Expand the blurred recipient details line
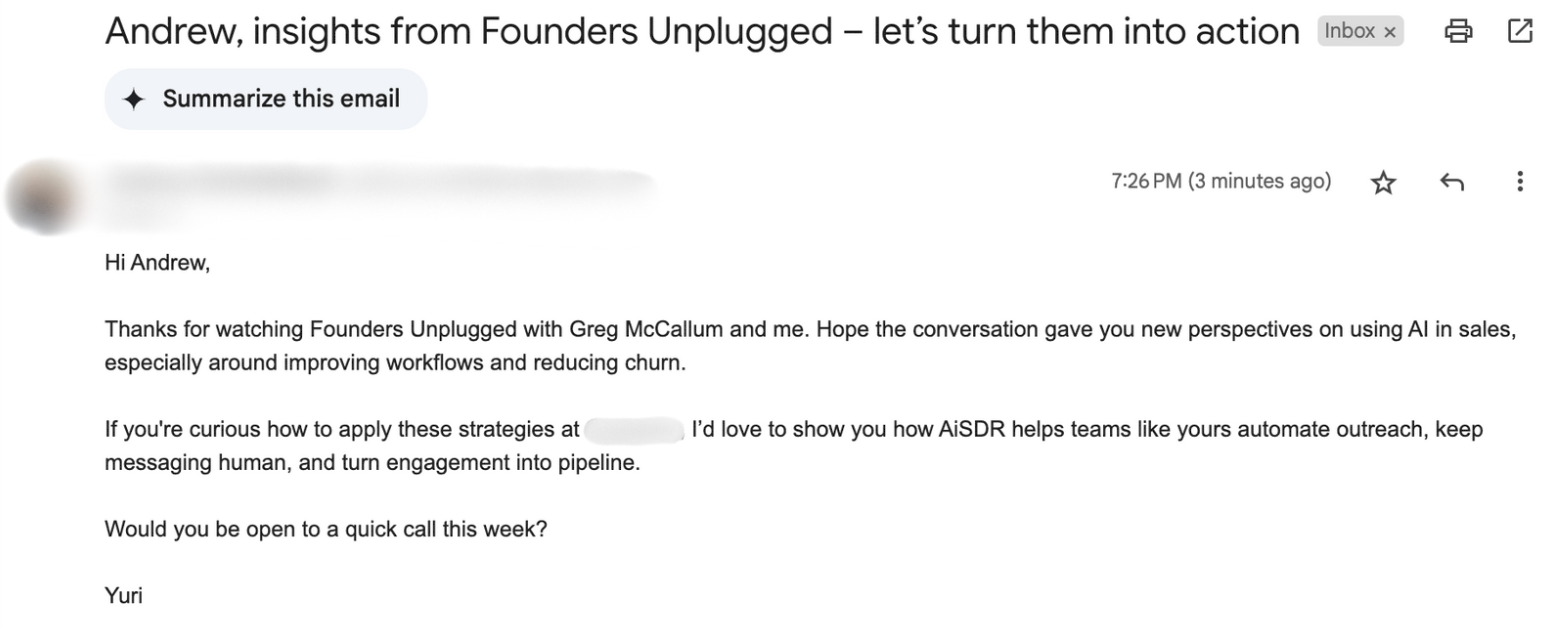 pyautogui.click(x=150, y=212)
